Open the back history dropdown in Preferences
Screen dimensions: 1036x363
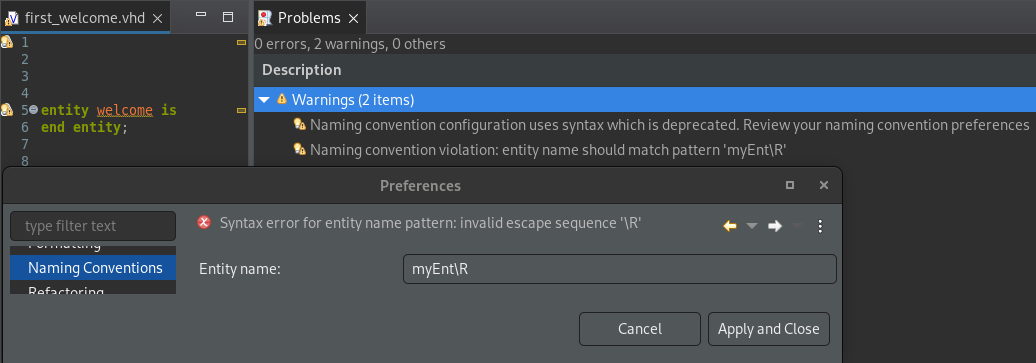click(x=751, y=226)
